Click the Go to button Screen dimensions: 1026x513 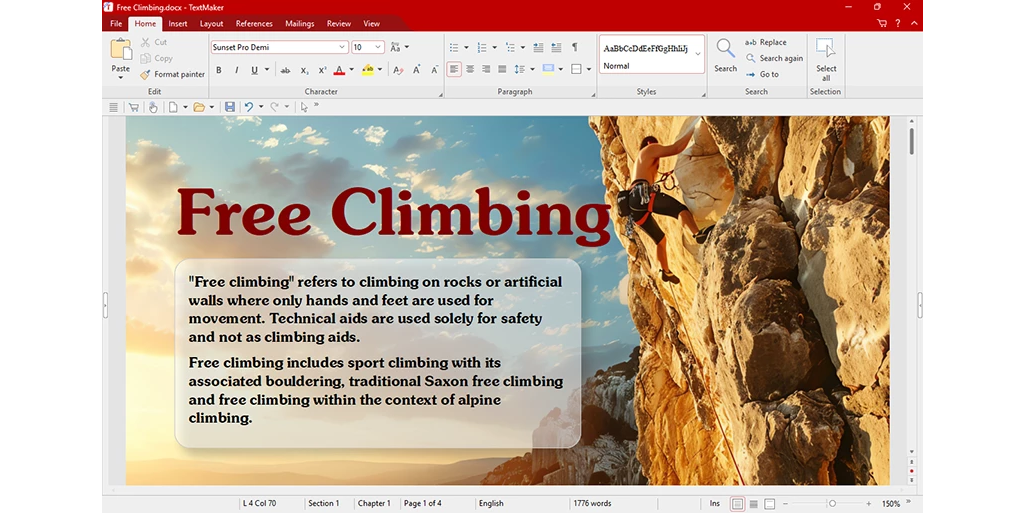[x=762, y=75]
